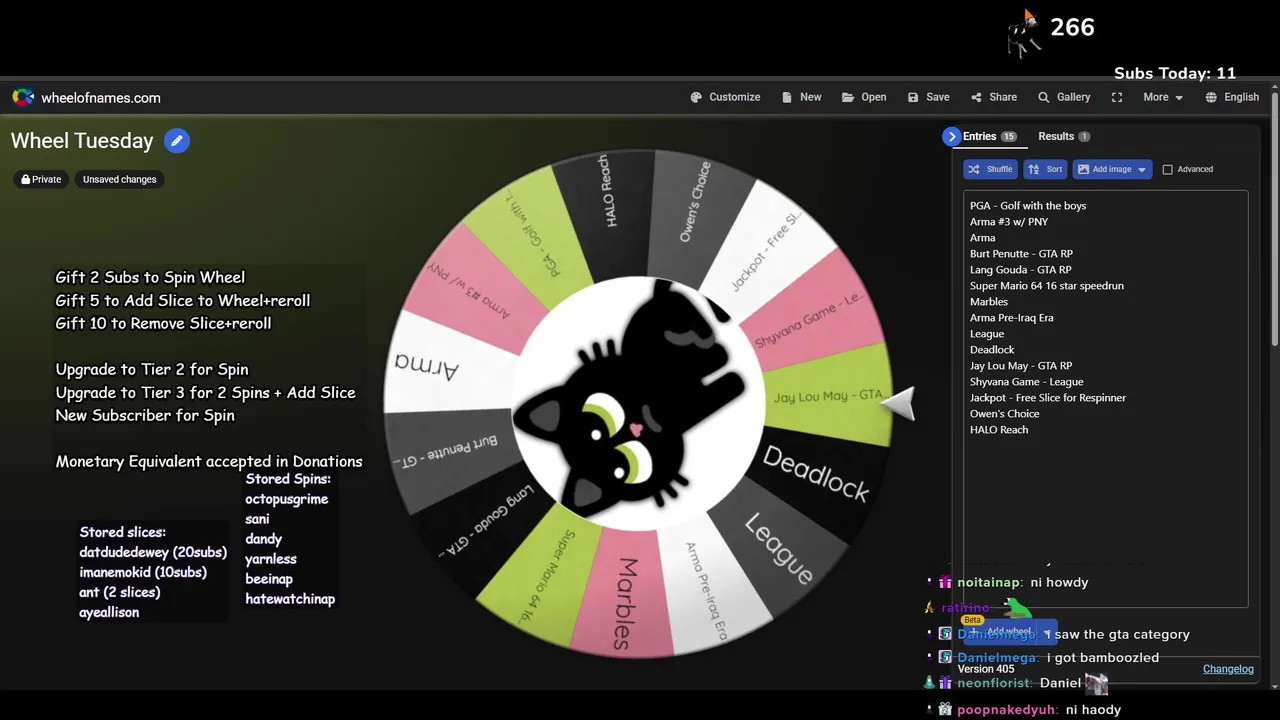
Task: Save the current wheel
Action: 928,97
